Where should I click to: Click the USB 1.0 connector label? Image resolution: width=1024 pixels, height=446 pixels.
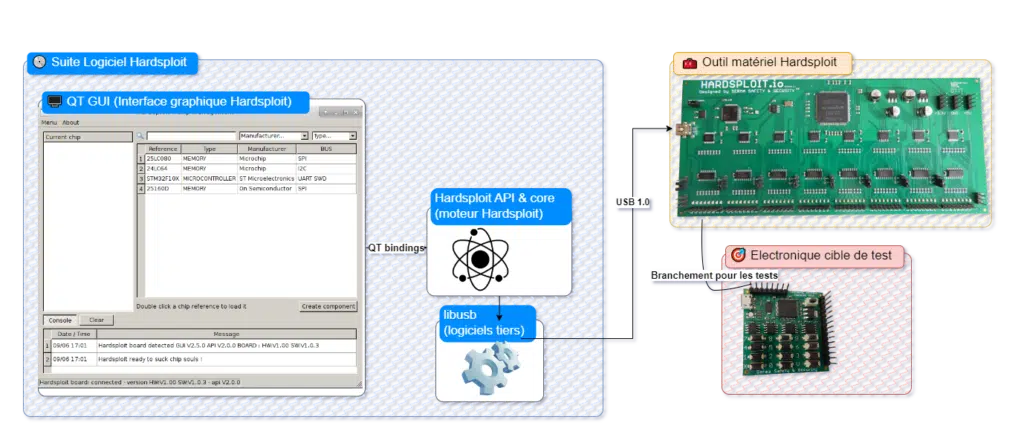click(x=633, y=202)
